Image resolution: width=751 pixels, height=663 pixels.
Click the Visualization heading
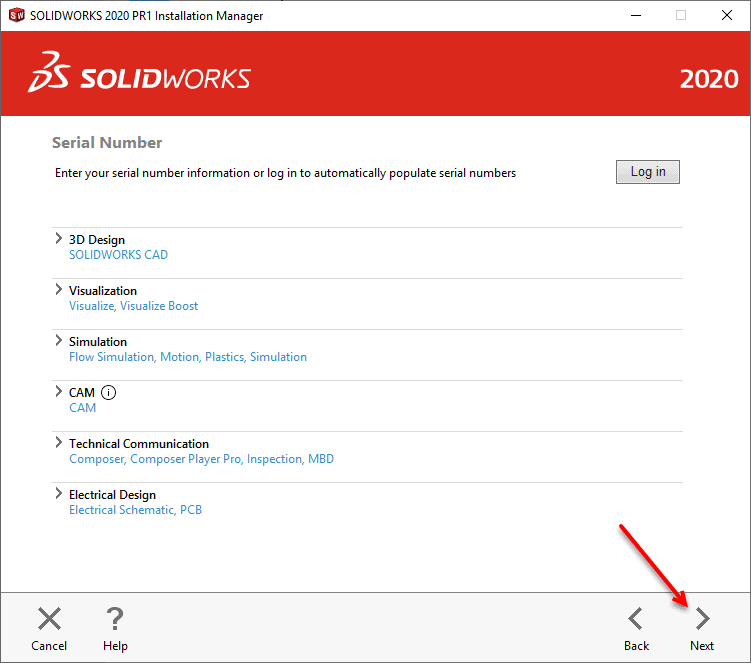pos(103,291)
